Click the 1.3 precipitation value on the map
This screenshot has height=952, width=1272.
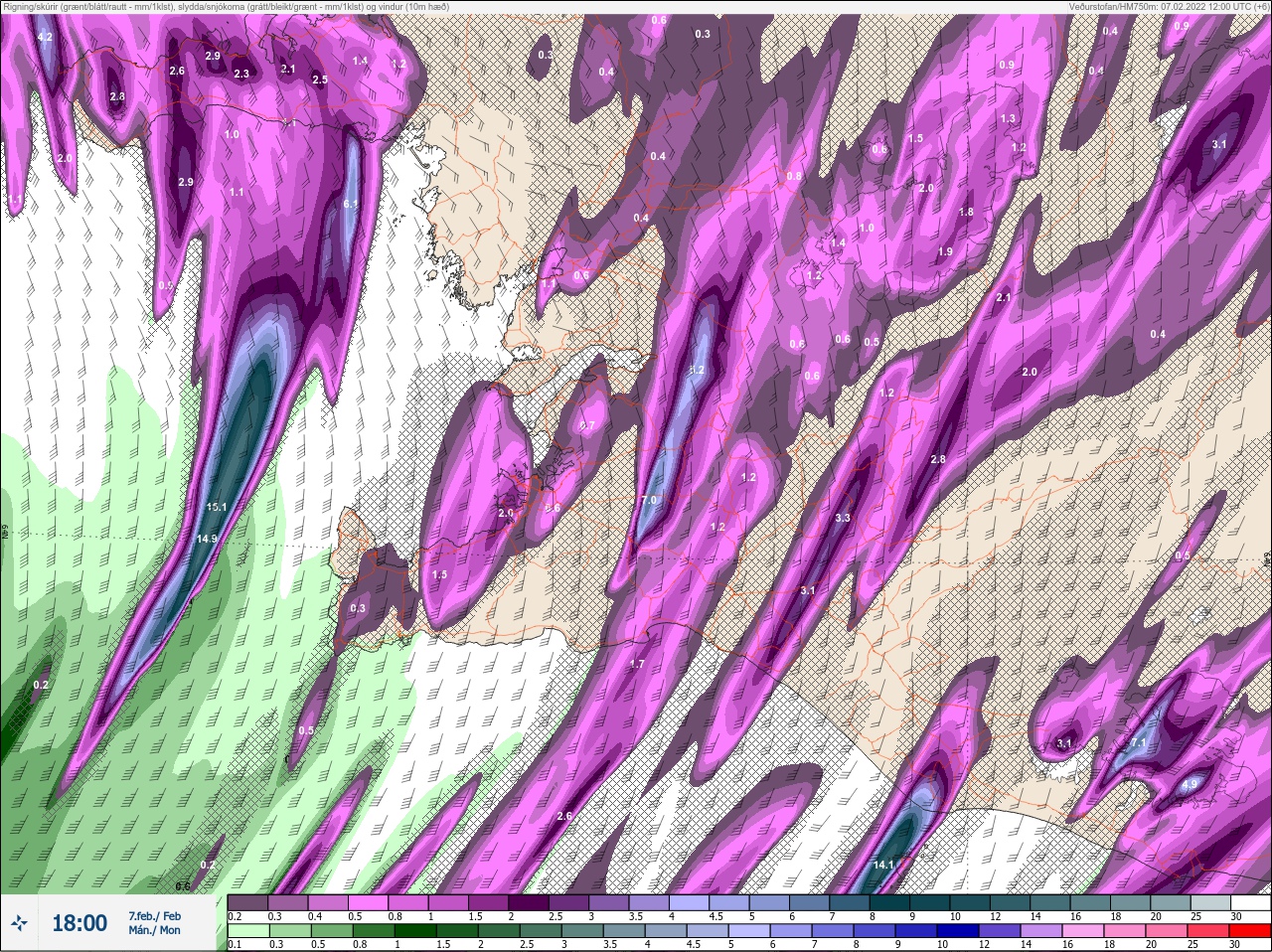(1008, 118)
